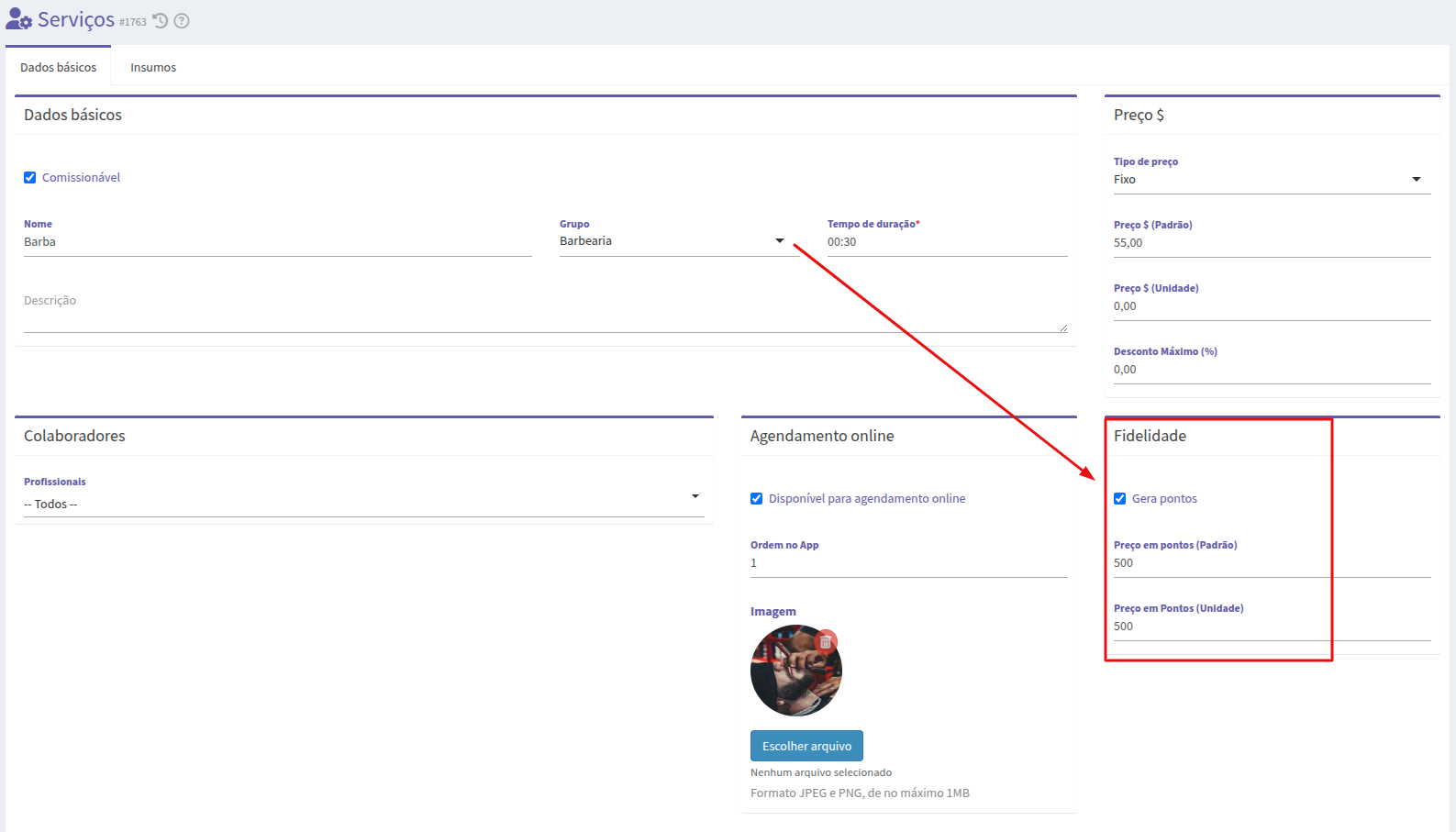Image resolution: width=1456 pixels, height=832 pixels.
Task: Open the history icon beside #1763
Action: [x=161, y=20]
